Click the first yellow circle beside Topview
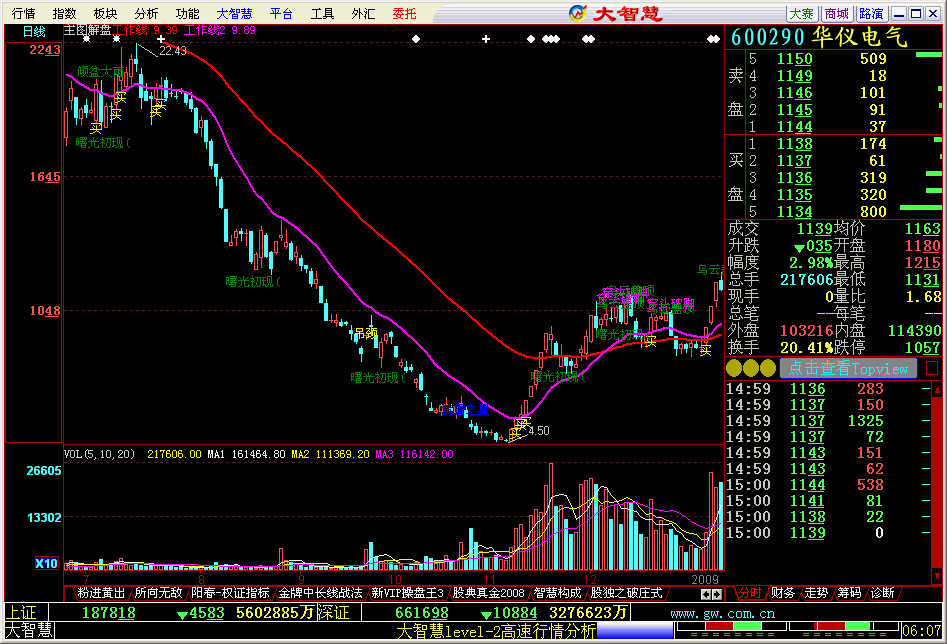Viewport: 947px width, 644px height. point(734,368)
